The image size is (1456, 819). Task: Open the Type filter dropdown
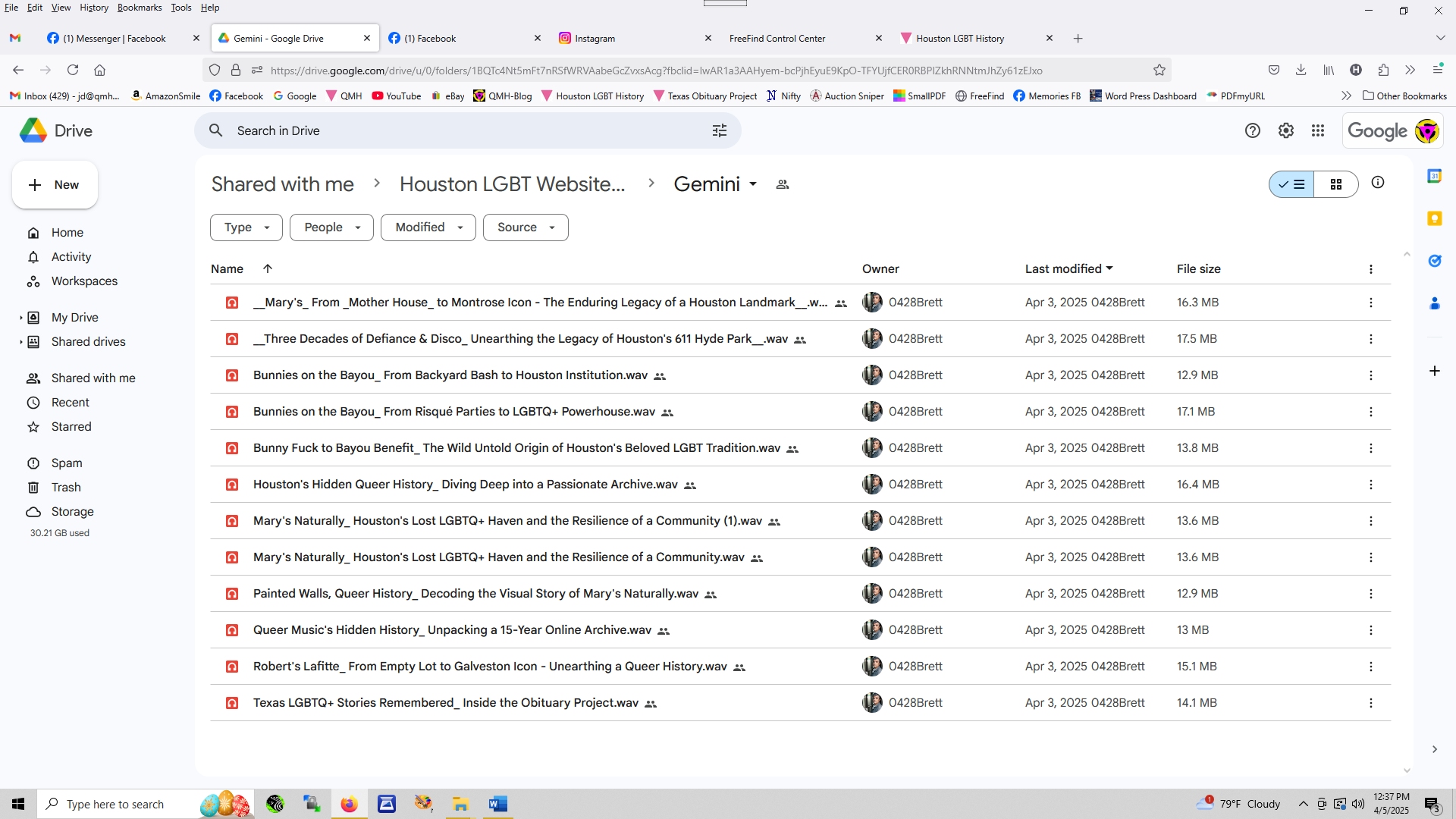246,227
